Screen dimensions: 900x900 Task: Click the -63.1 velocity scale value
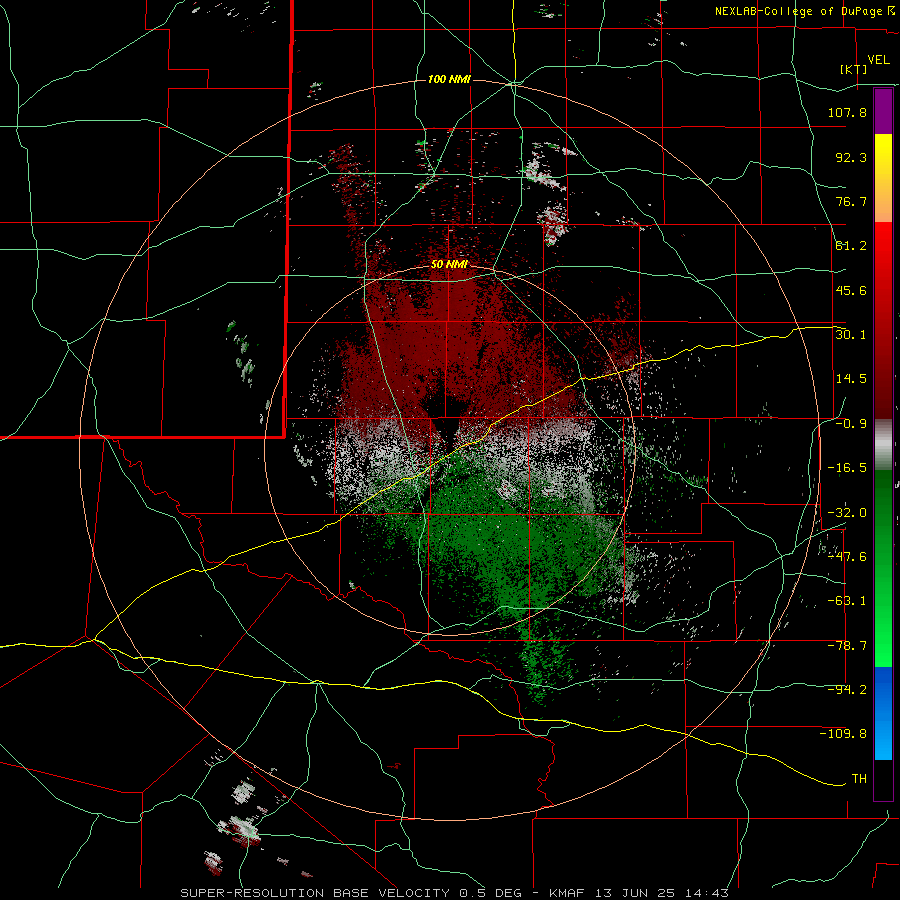click(x=847, y=601)
